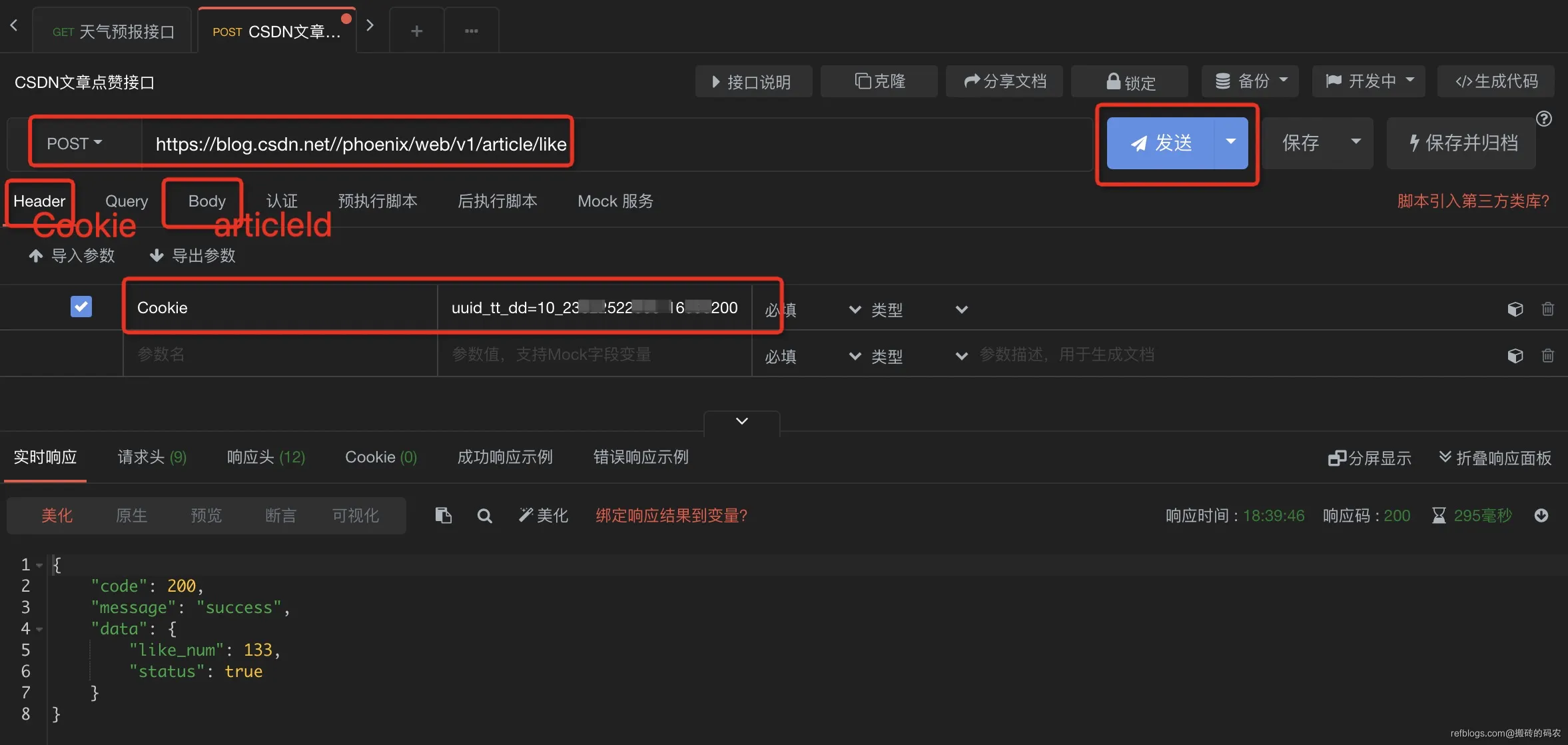
Task: Open the POST method dropdown
Action: pos(75,143)
